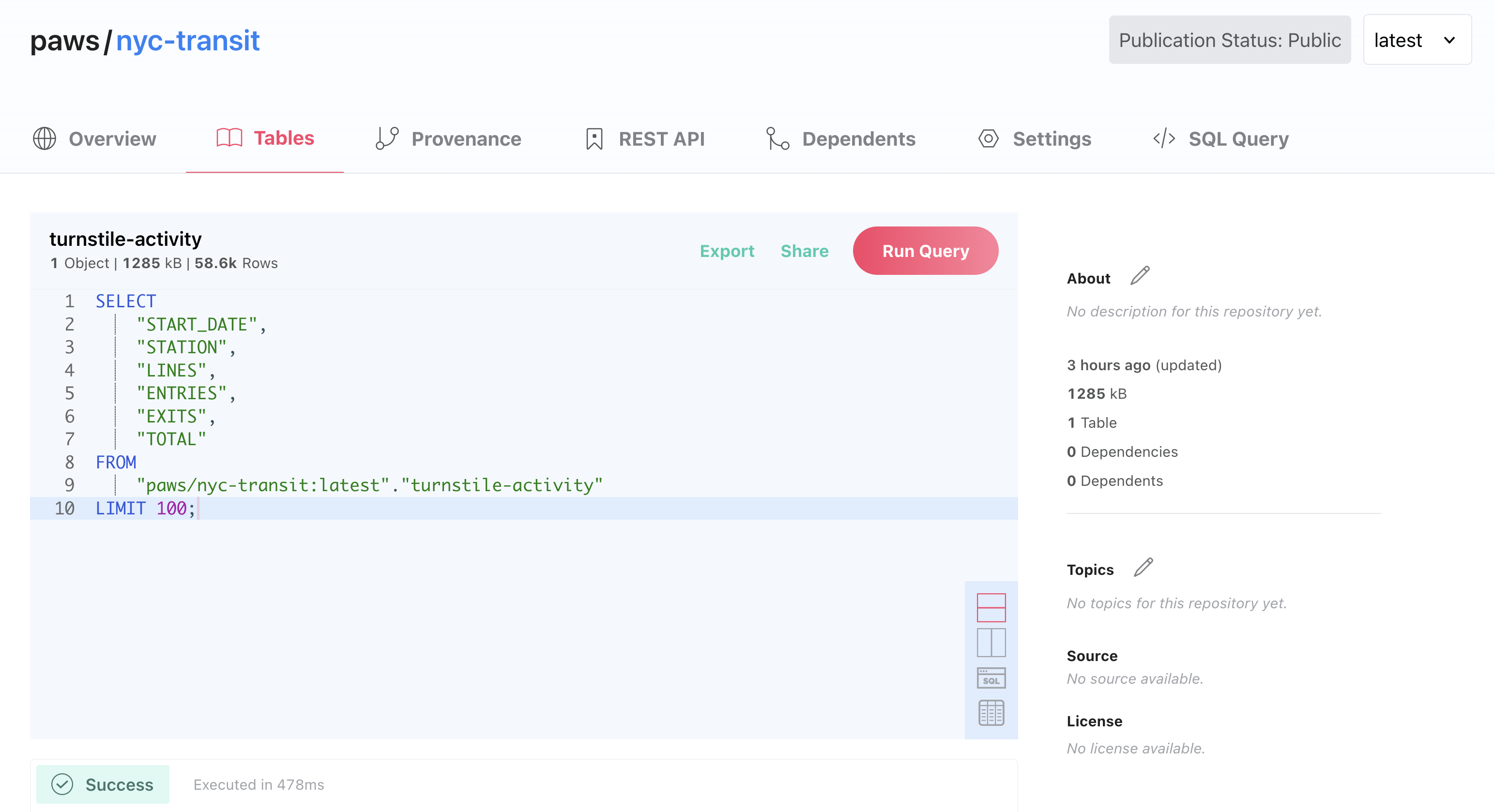
Task: Click line number 5 in gutter
Action: coord(69,393)
